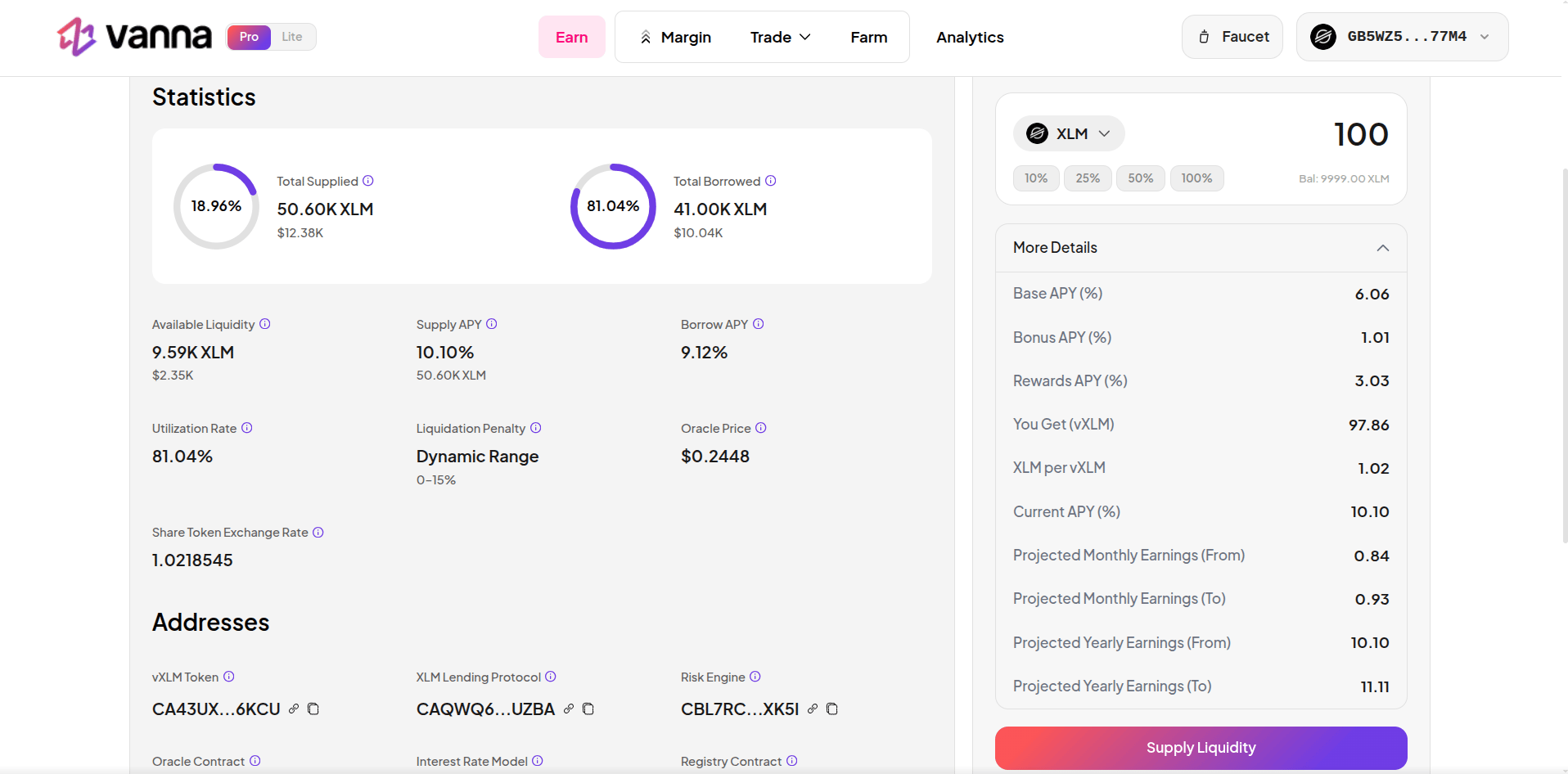Open the Trade dropdown menu

coord(780,37)
